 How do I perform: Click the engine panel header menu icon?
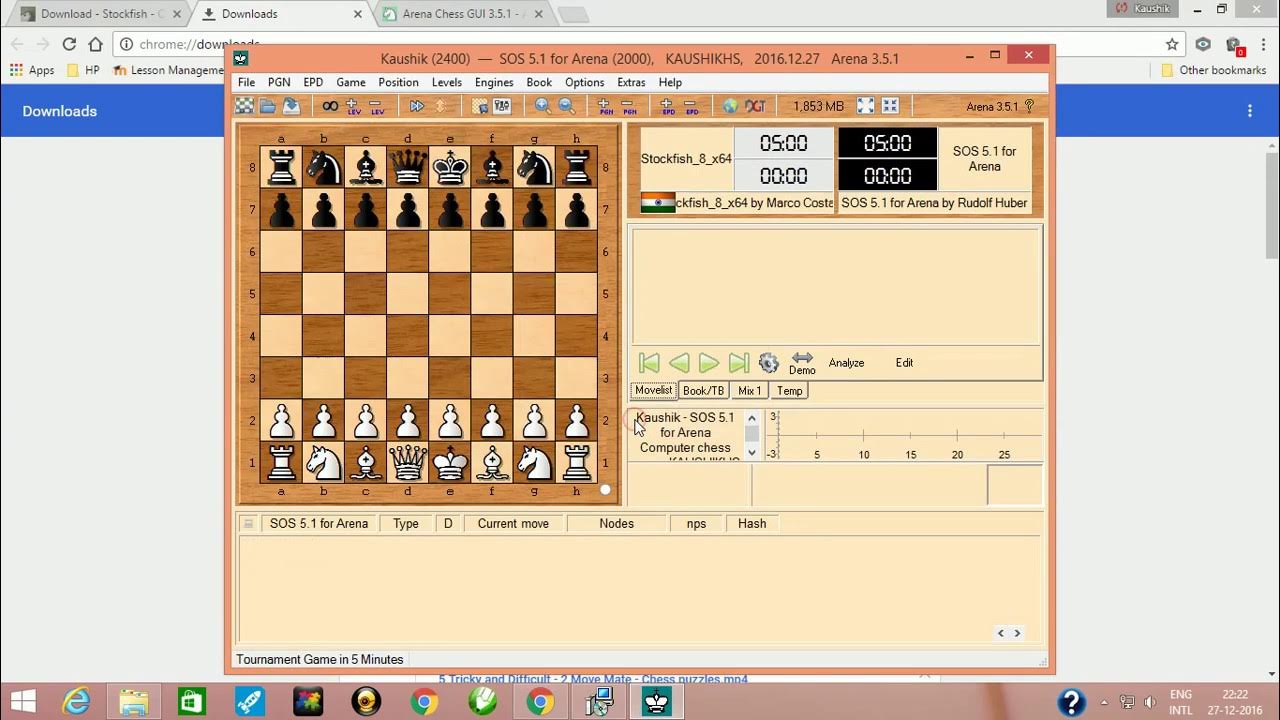pos(248,524)
